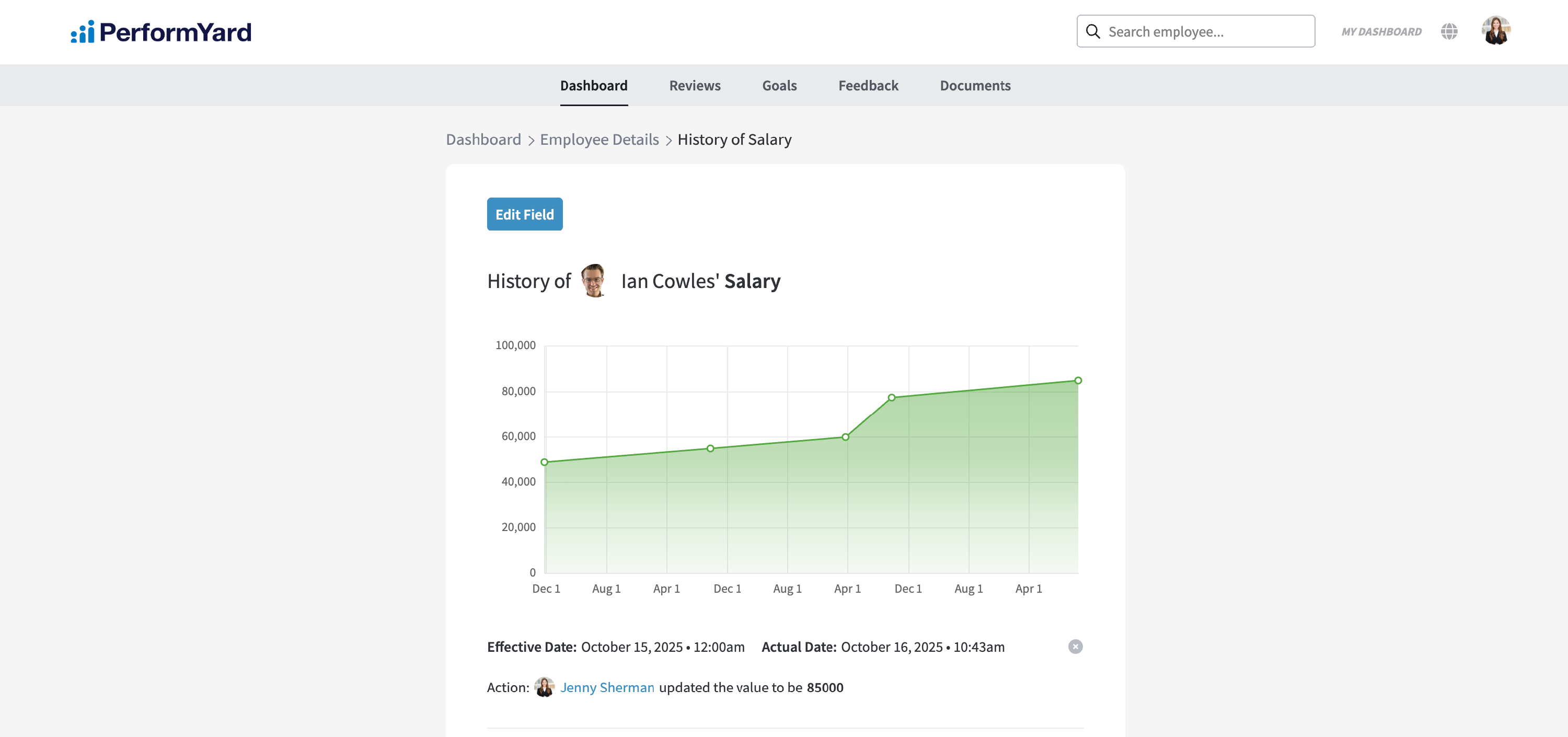Image resolution: width=1568 pixels, height=737 pixels.
Task: Remove the salary entry with X icon
Action: pos(1075,647)
